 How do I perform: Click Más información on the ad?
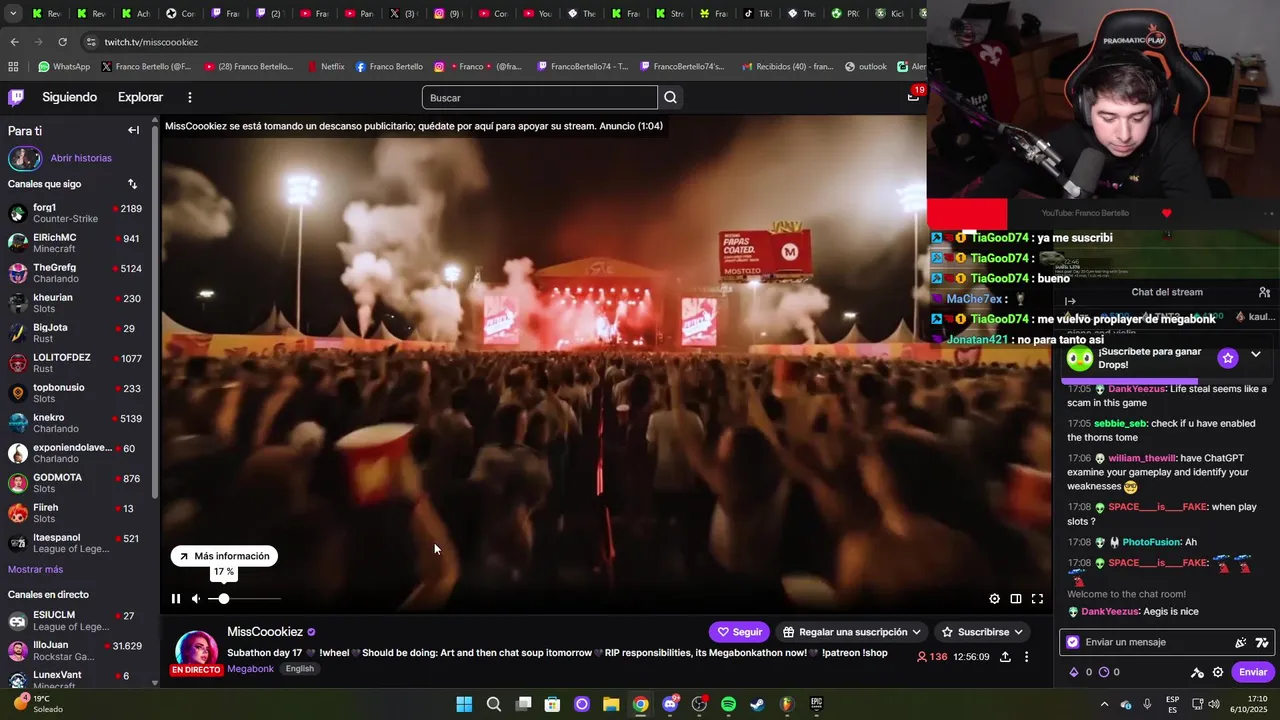224,556
